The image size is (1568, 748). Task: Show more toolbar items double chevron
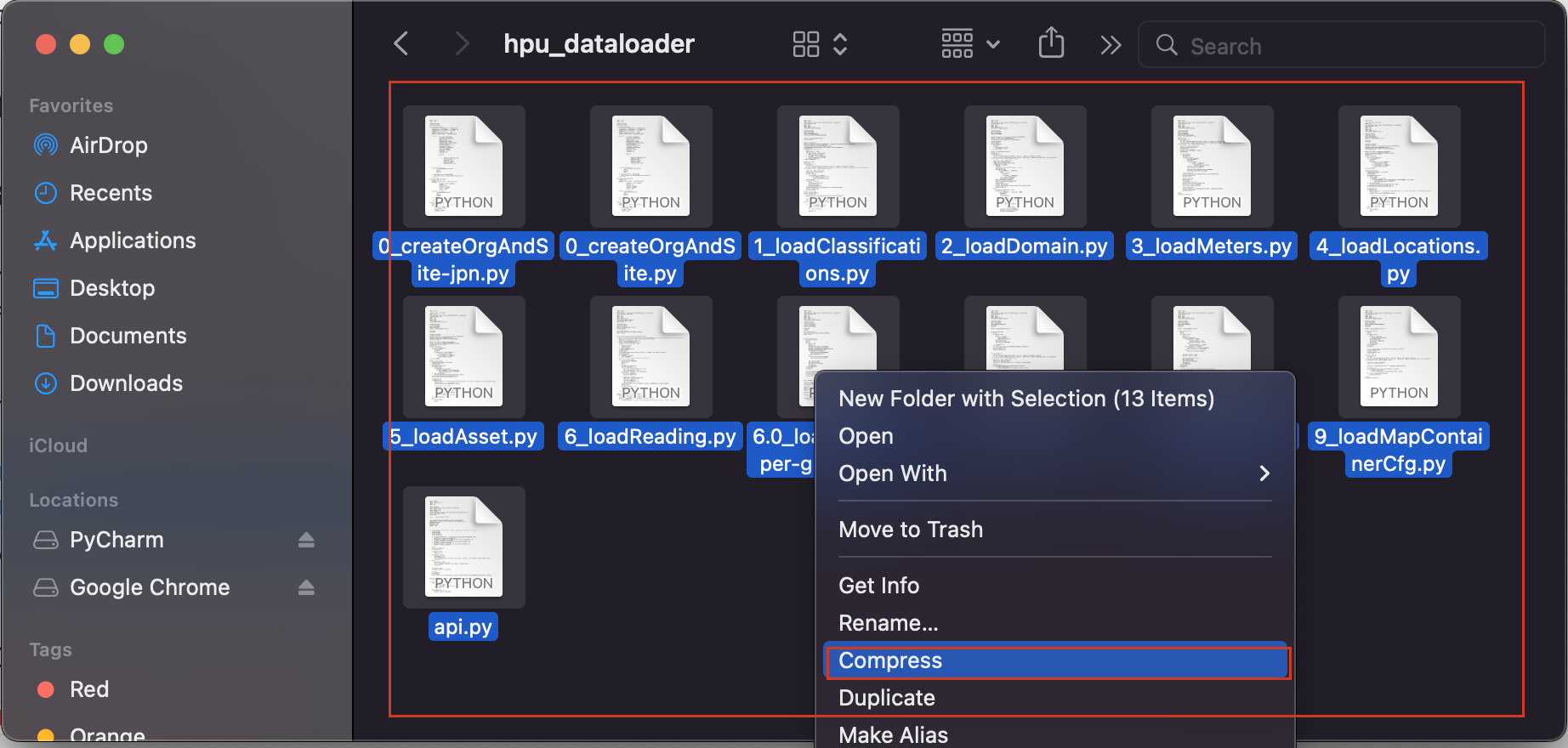[x=1111, y=45]
